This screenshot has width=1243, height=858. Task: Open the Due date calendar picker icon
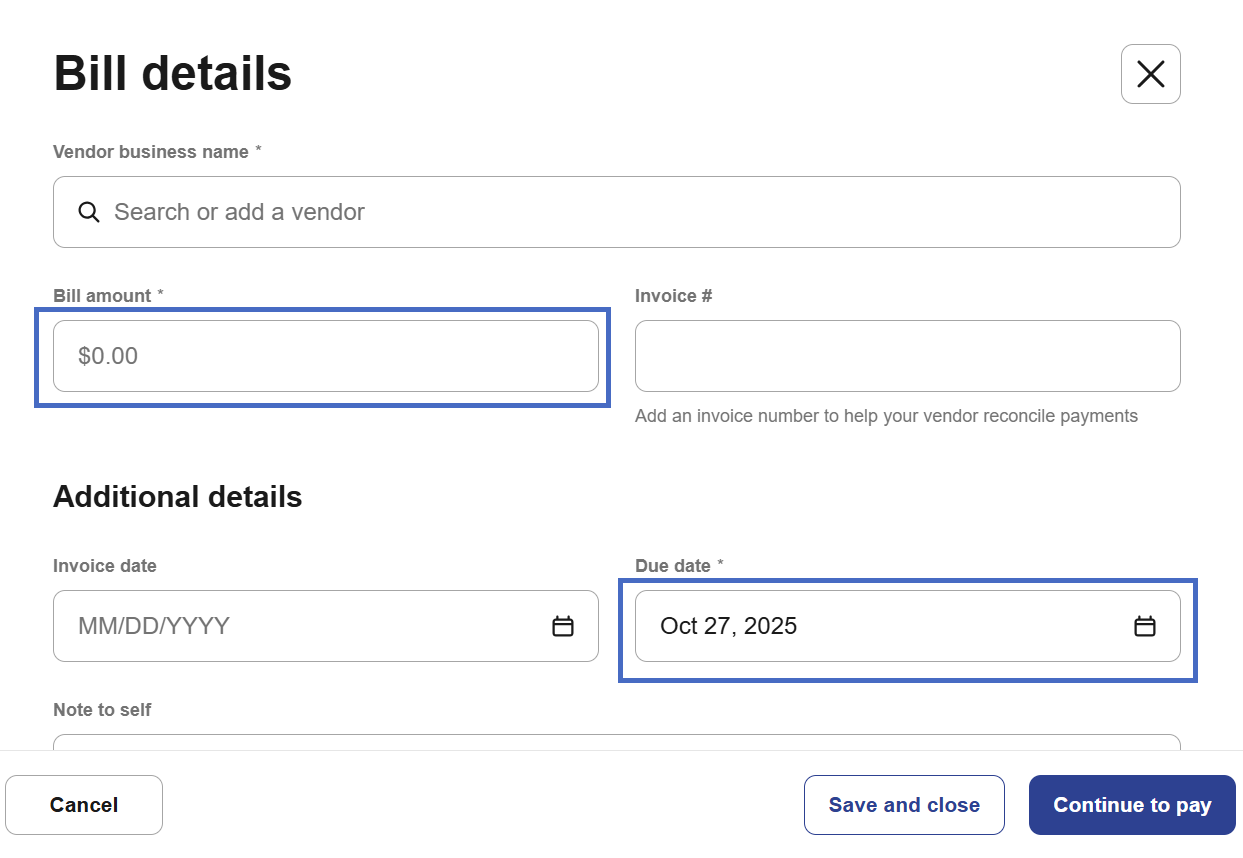[1144, 626]
